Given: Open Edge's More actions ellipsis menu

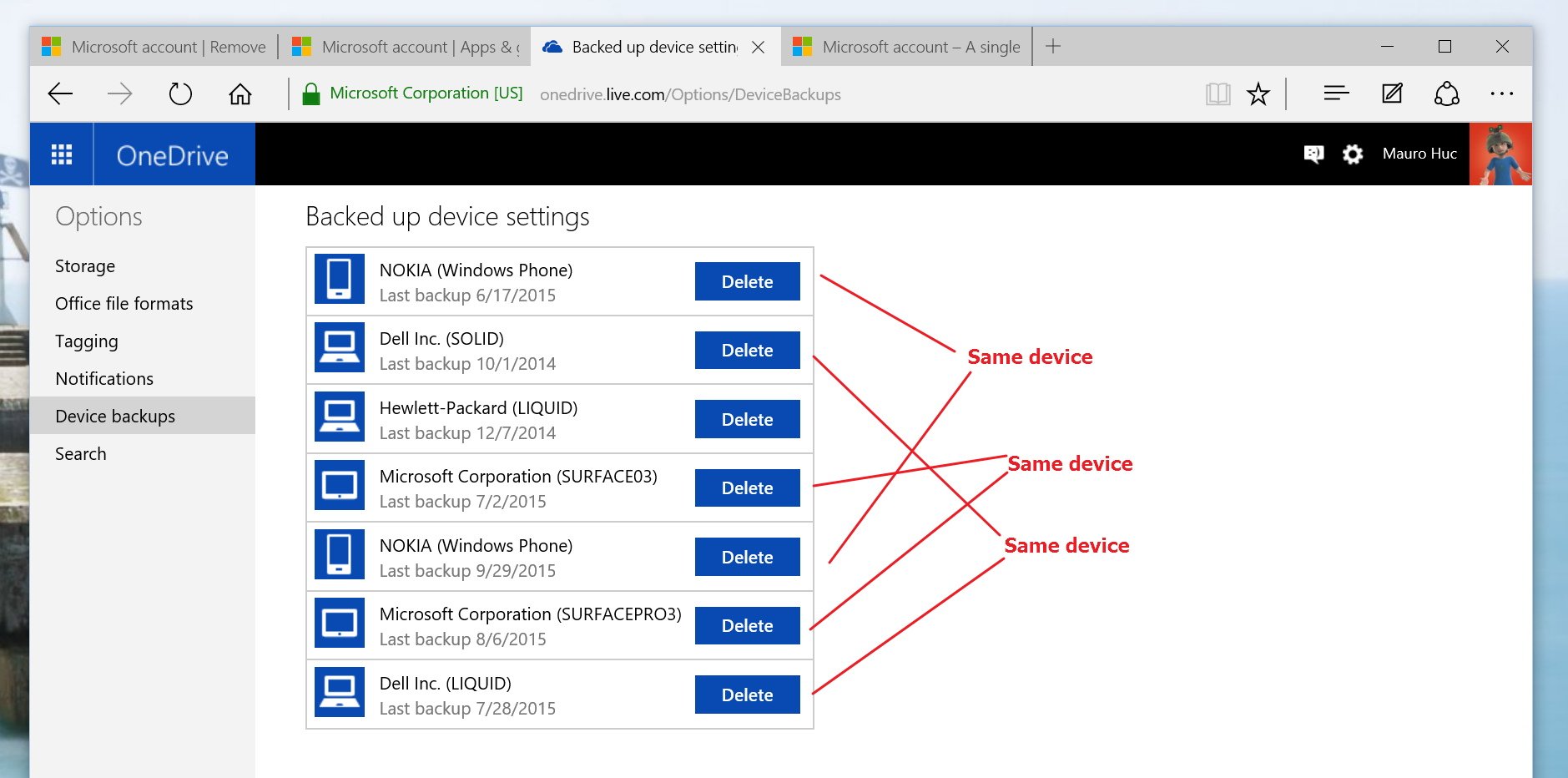Looking at the screenshot, I should (1501, 93).
